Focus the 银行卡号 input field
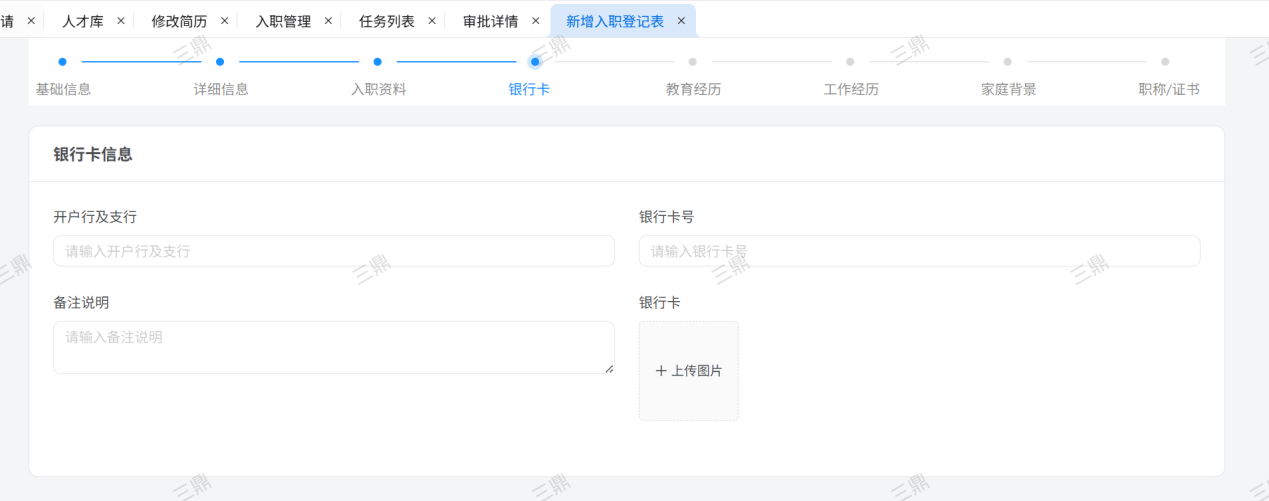This screenshot has width=1269, height=501. coord(919,251)
